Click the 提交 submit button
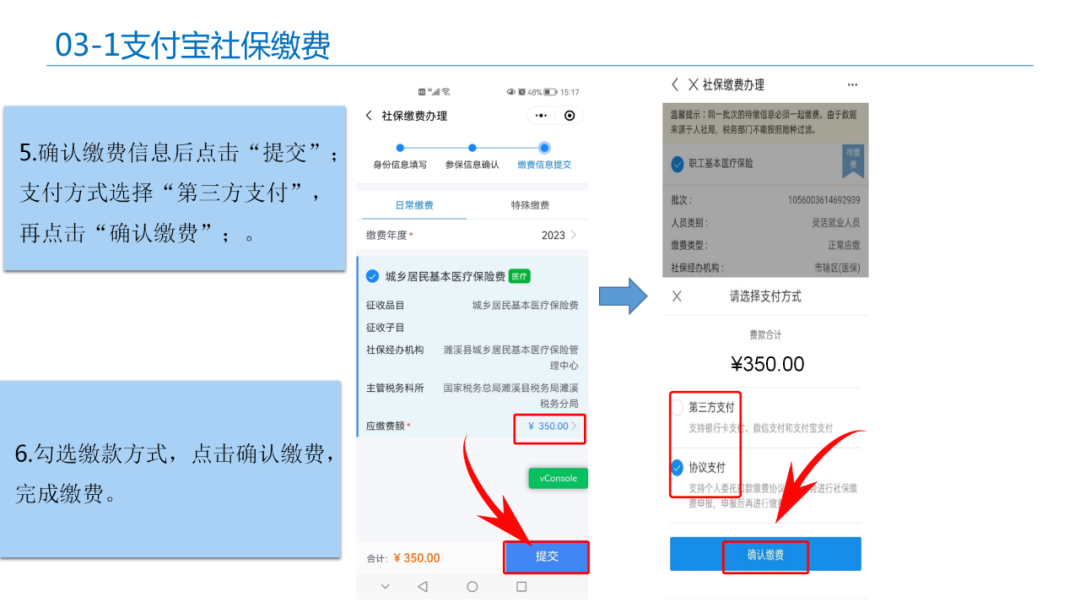 coord(546,557)
